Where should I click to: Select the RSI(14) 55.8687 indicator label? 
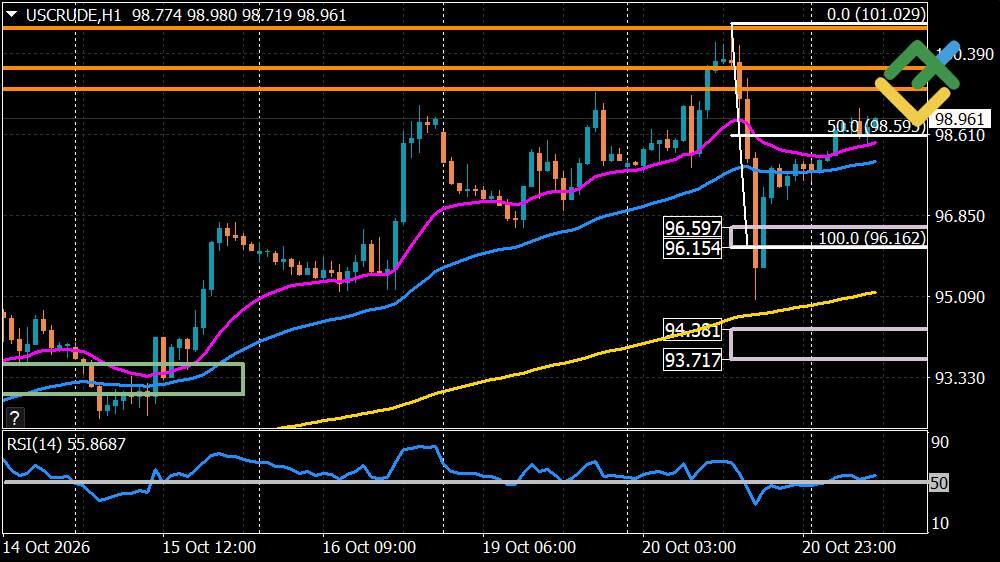tap(66, 444)
